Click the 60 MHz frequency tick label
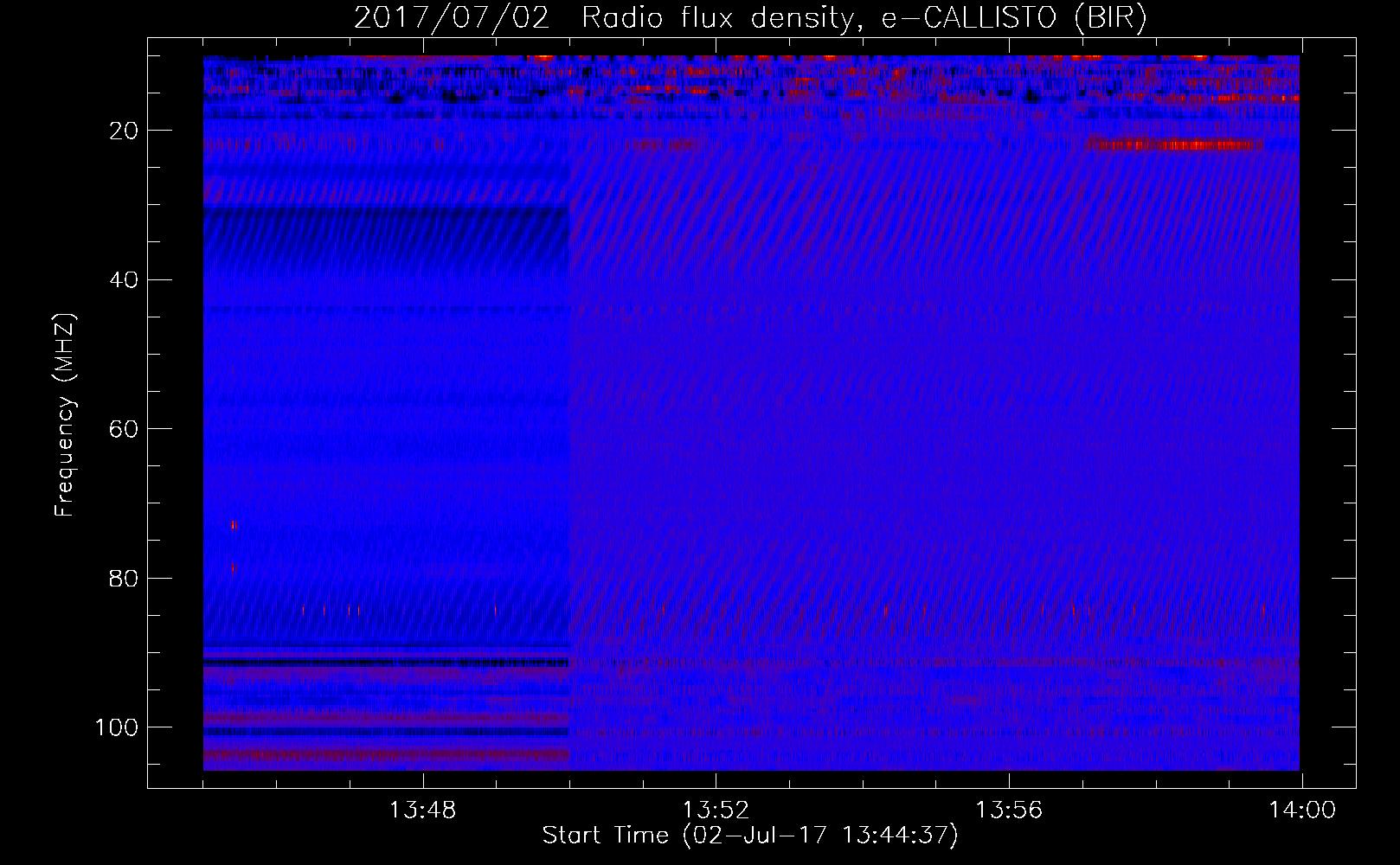This screenshot has width=1400, height=865. (x=124, y=429)
